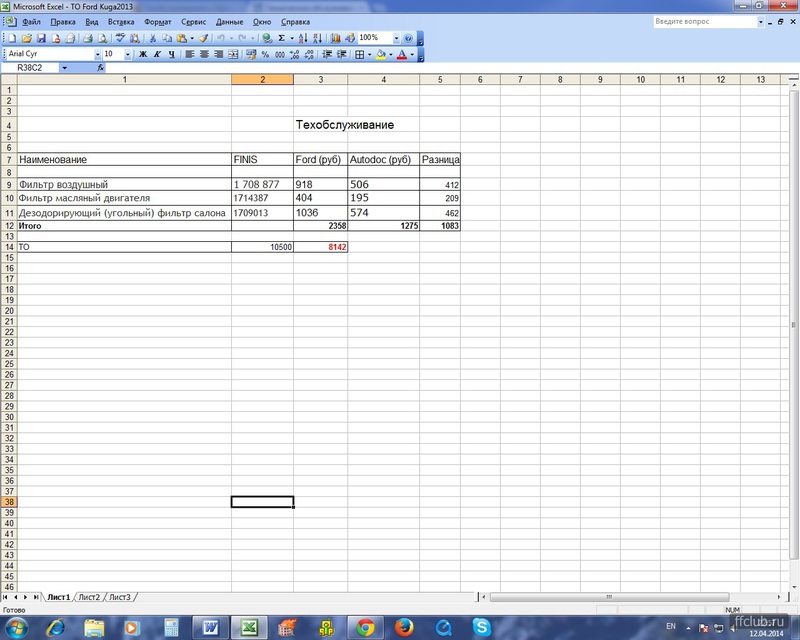This screenshot has height=640, width=800.
Task: Click in the 'Введите вопрос' help box
Action: (704, 21)
